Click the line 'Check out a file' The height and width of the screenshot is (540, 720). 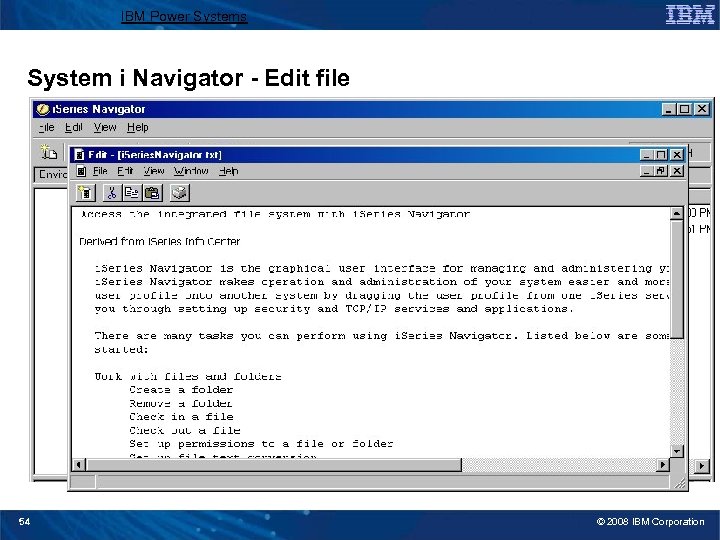click(185, 431)
